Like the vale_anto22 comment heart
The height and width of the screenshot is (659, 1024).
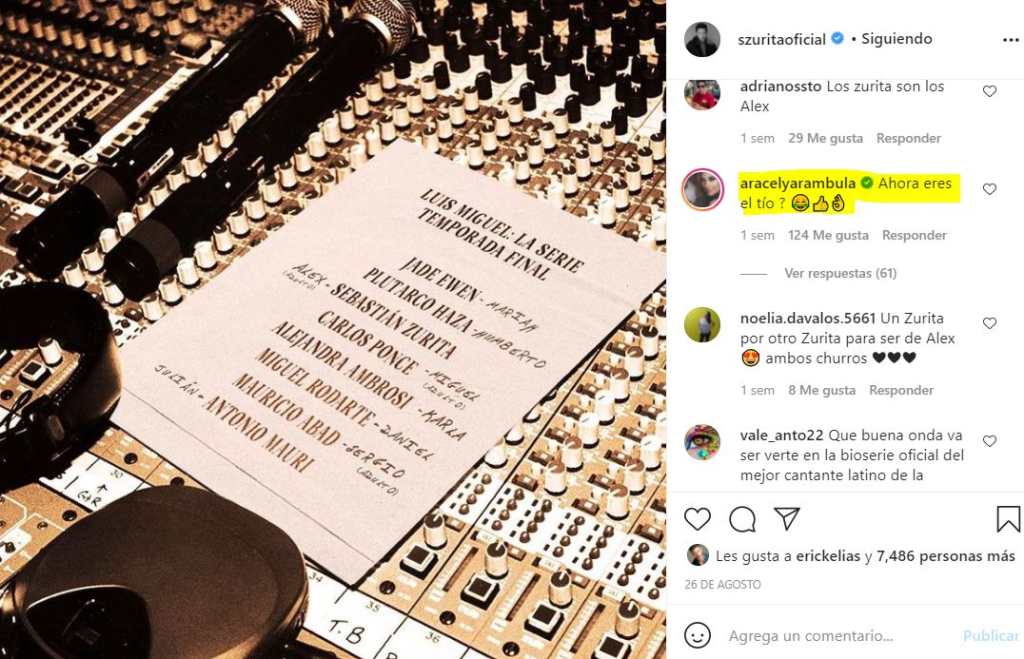click(x=989, y=441)
